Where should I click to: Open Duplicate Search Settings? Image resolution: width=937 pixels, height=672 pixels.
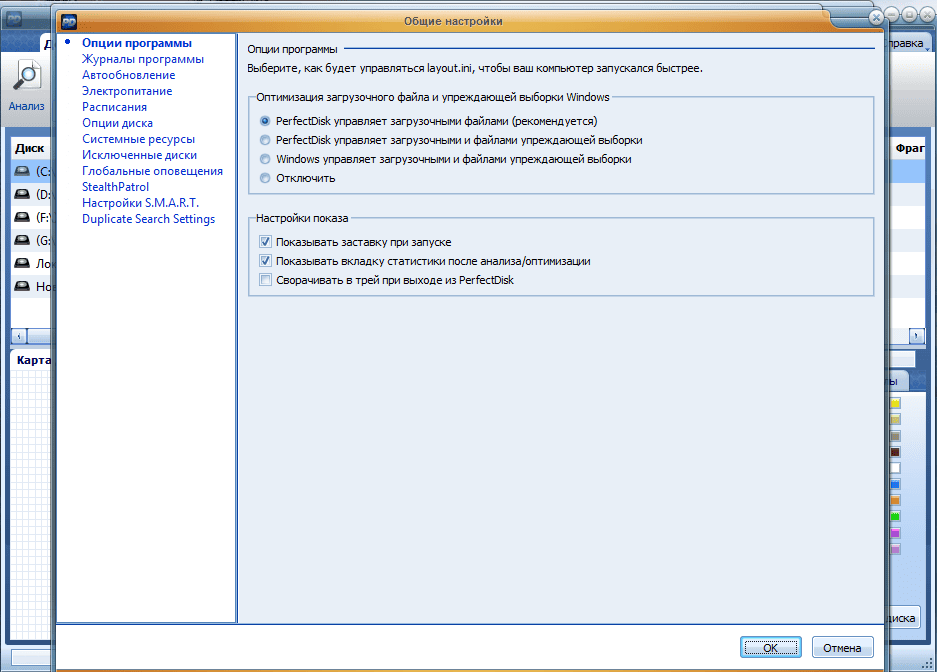click(148, 219)
